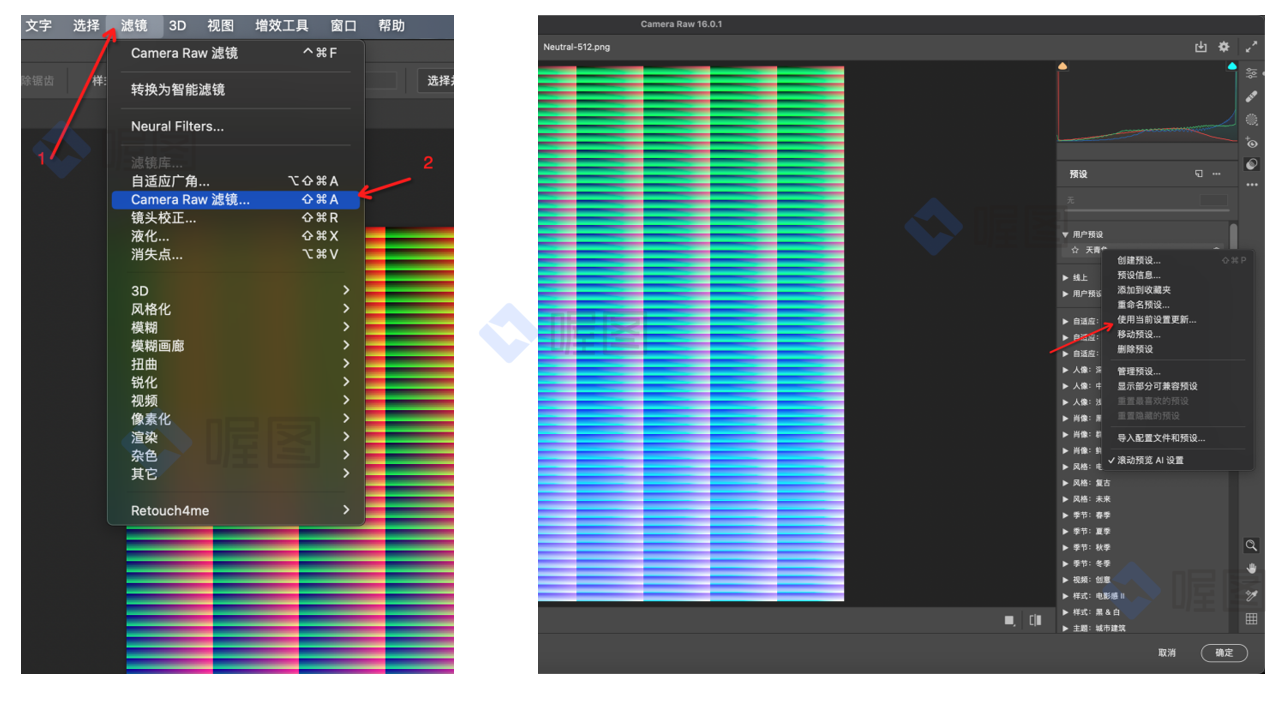
Task: Select Camera Raw 滤镜... highlighted menu item
Action: tap(236, 200)
